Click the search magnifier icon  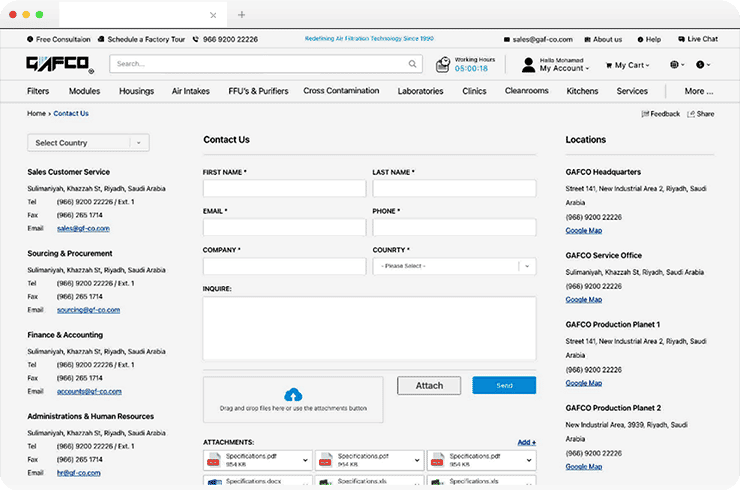coord(412,64)
